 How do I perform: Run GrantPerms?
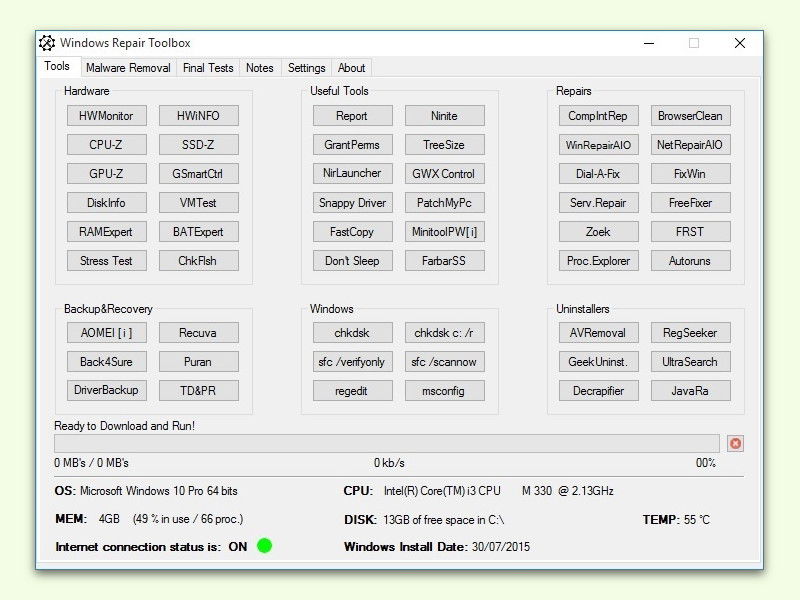tap(352, 145)
